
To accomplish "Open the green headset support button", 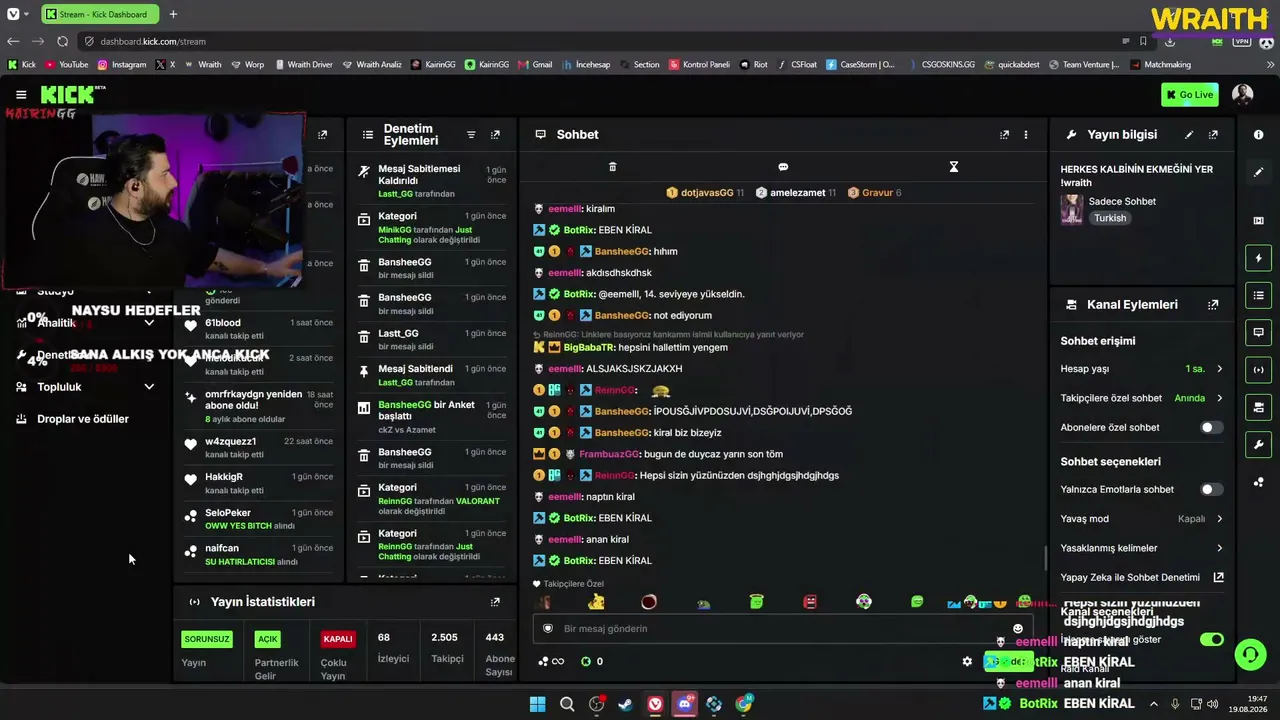I will [1250, 655].
